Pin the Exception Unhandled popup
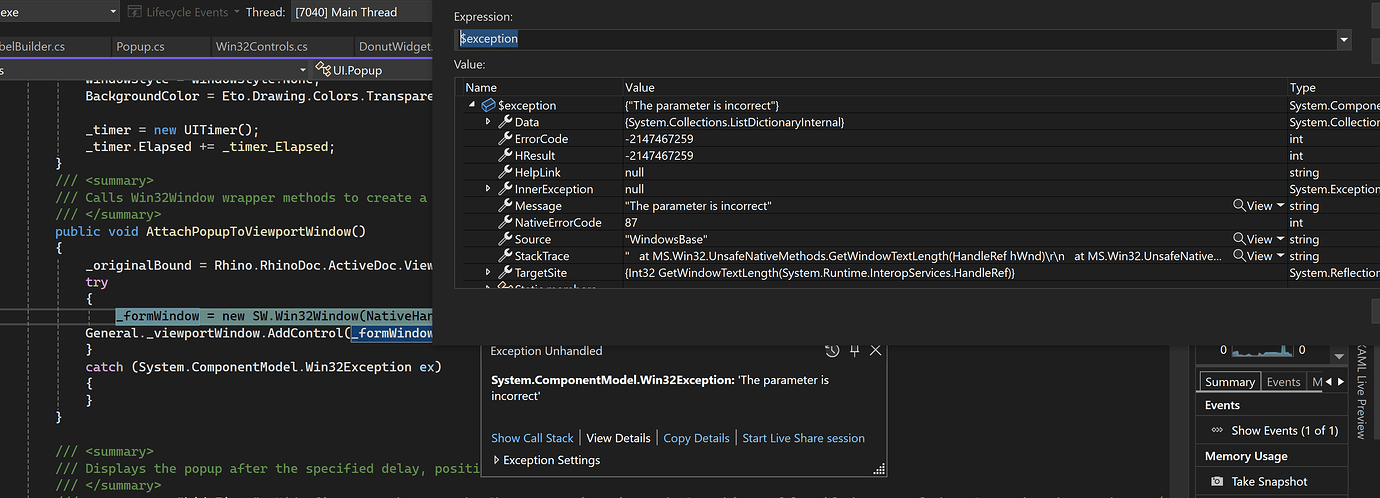Viewport: 1380px width, 498px height. coord(855,351)
